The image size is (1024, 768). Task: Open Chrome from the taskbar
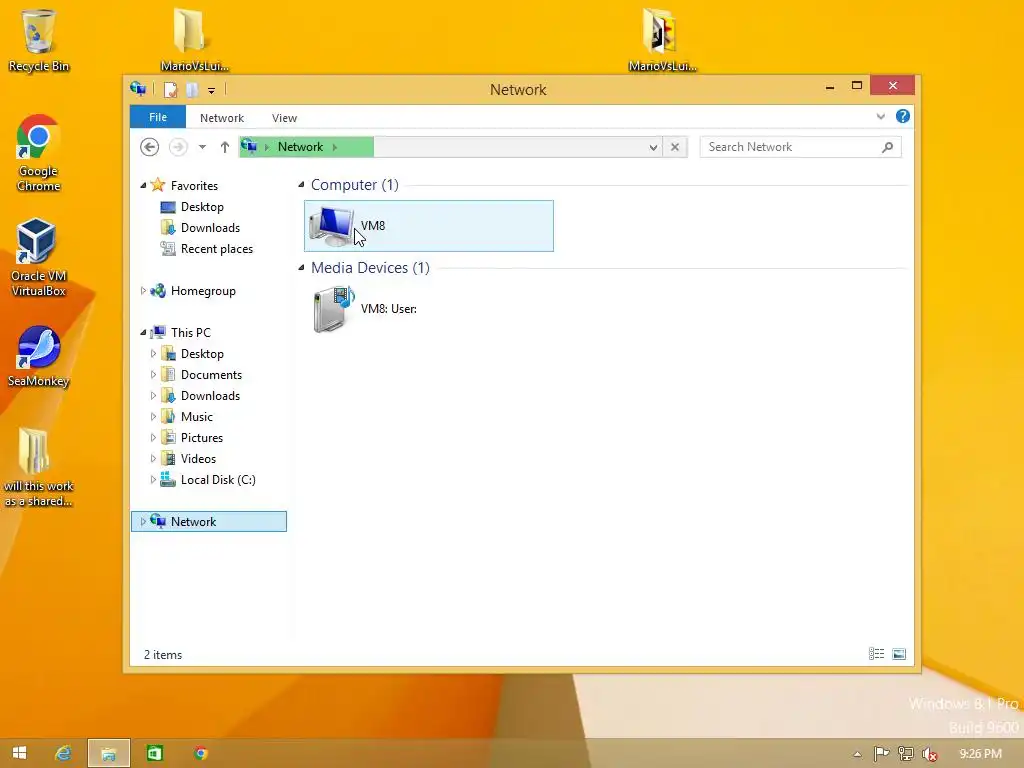(x=200, y=753)
